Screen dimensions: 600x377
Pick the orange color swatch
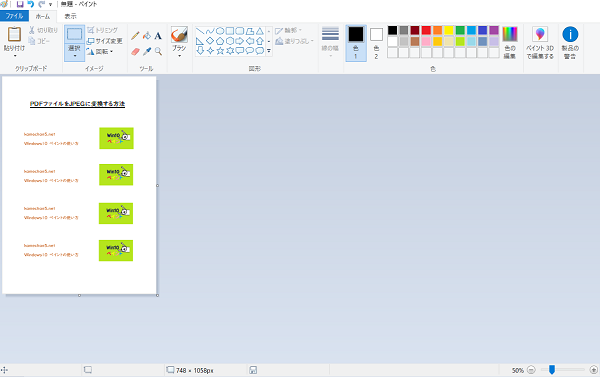(437, 30)
